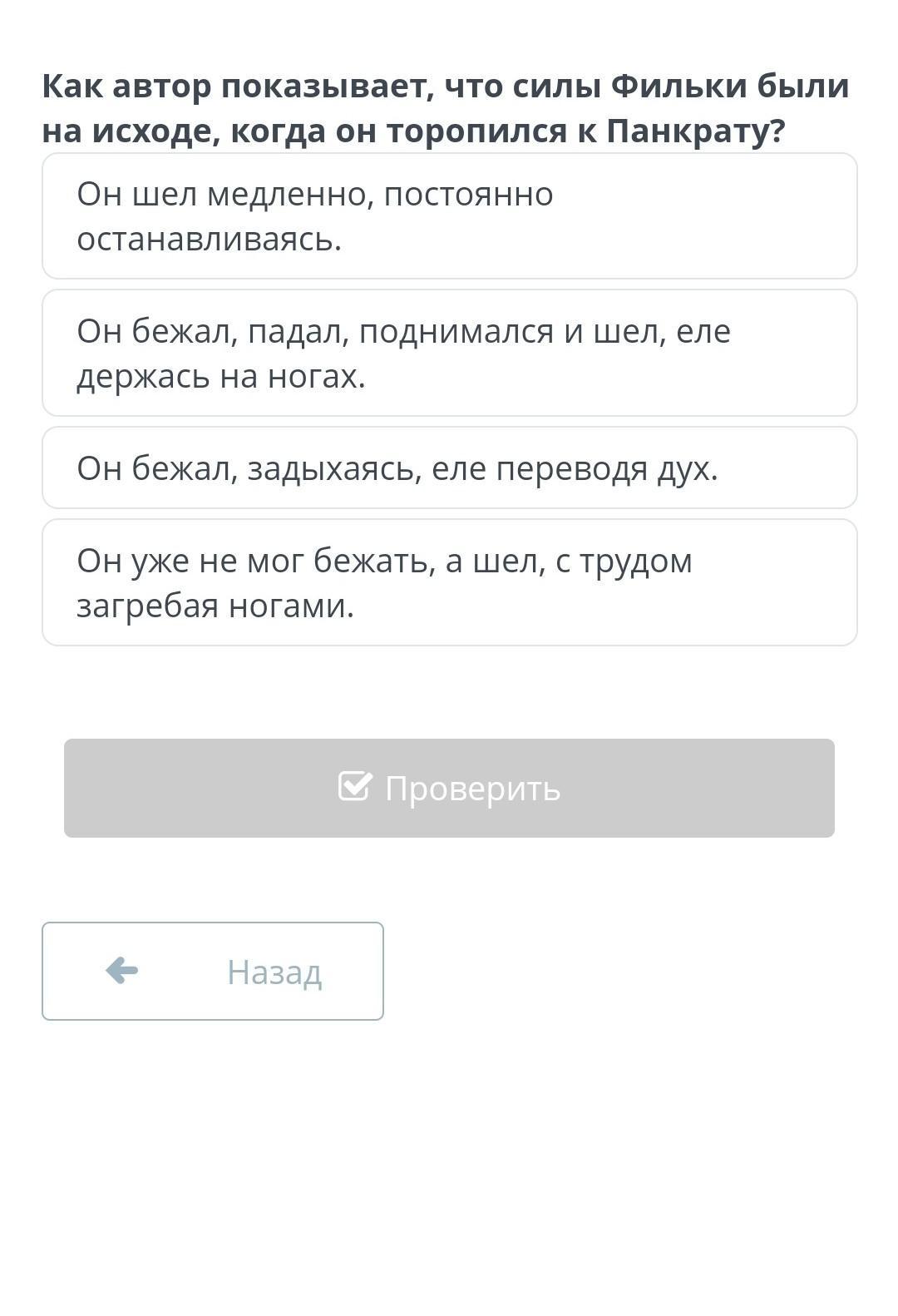Click the answer containing 'загребая ногами'
This screenshot has width=898, height=1316.
(449, 582)
